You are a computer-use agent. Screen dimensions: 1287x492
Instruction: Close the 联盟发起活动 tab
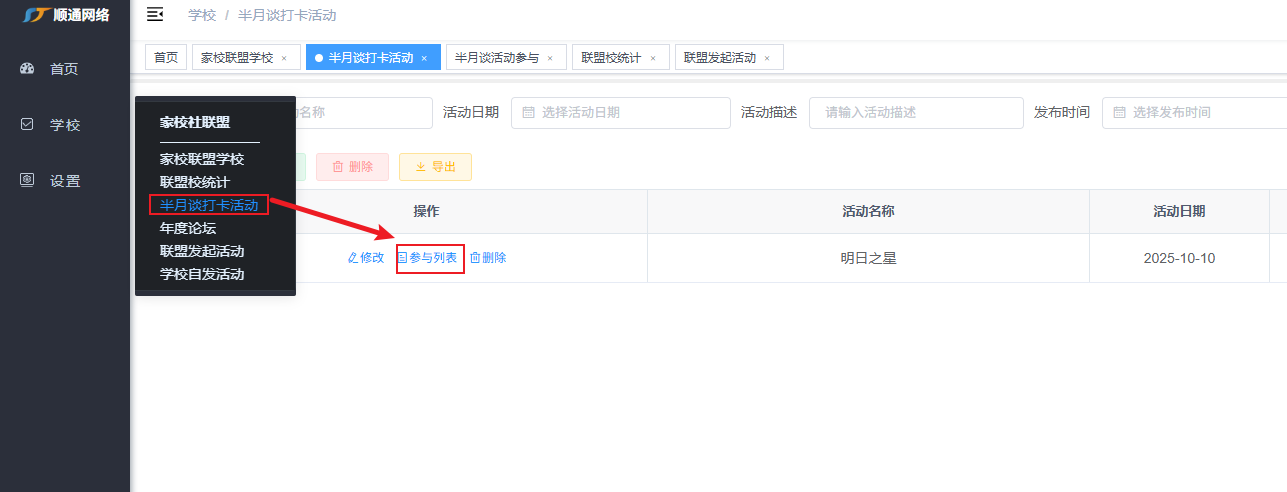click(767, 59)
